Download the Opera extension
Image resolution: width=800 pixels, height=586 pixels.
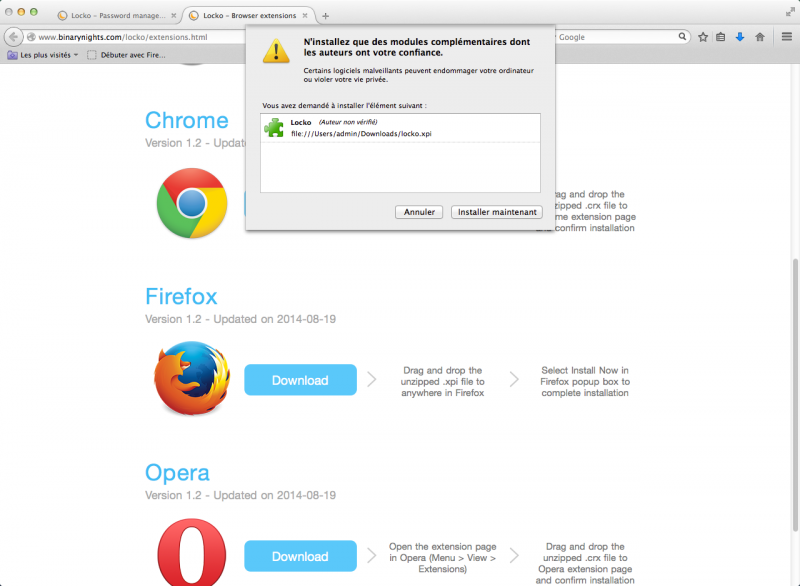[300, 556]
